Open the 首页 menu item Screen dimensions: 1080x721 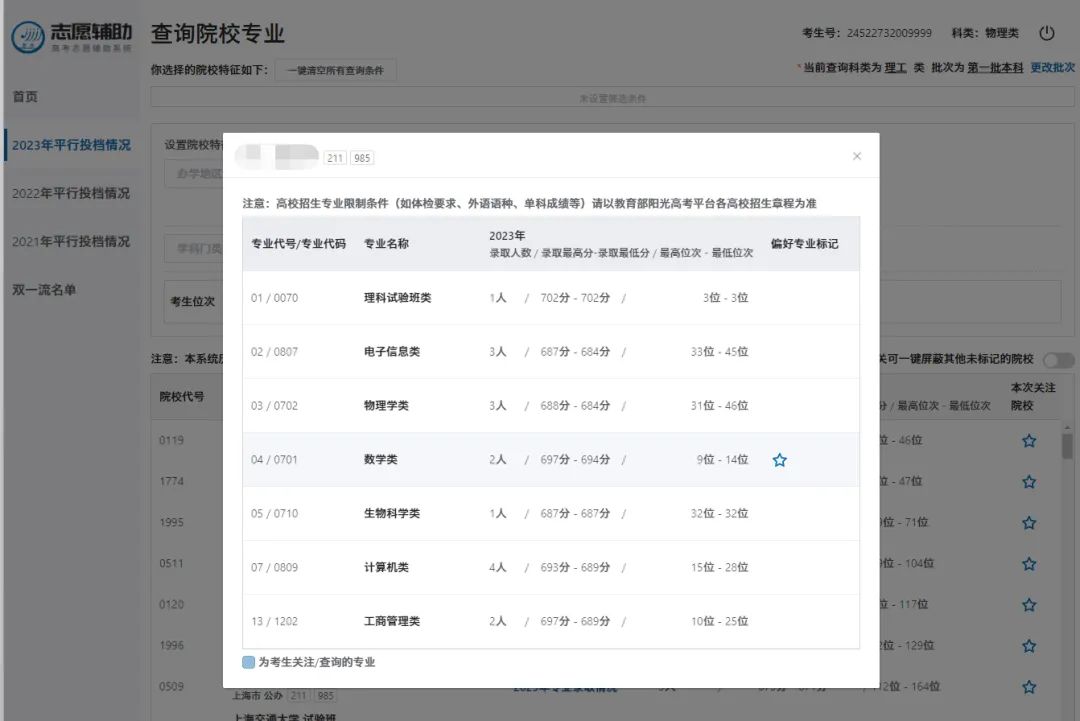[25, 97]
